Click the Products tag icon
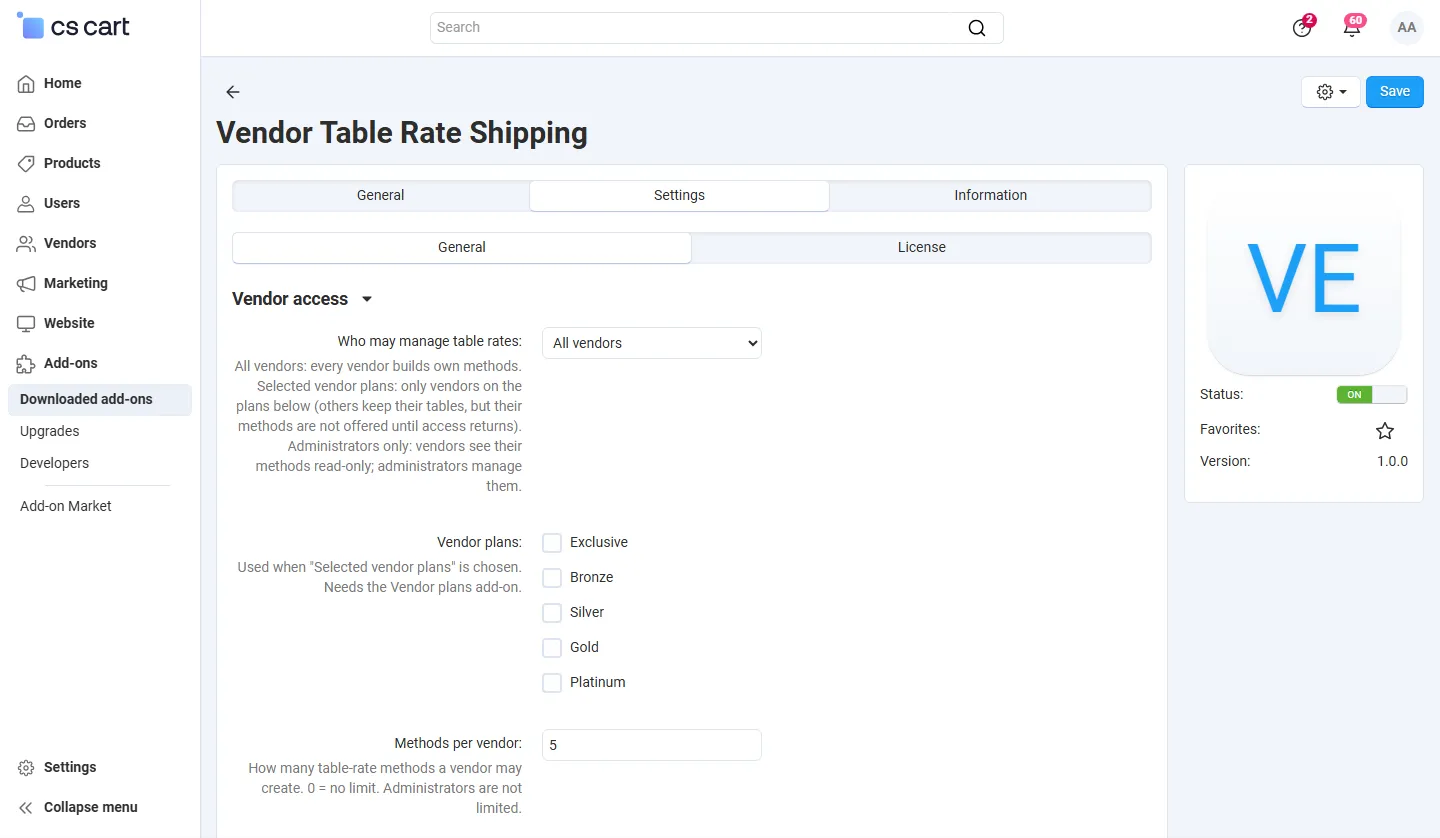Image resolution: width=1440 pixels, height=838 pixels. [27, 164]
